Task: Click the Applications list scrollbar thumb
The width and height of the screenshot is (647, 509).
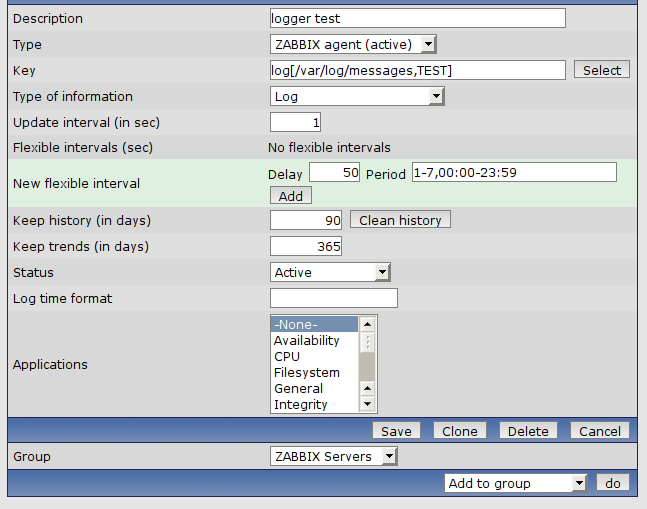Action: tap(367, 342)
